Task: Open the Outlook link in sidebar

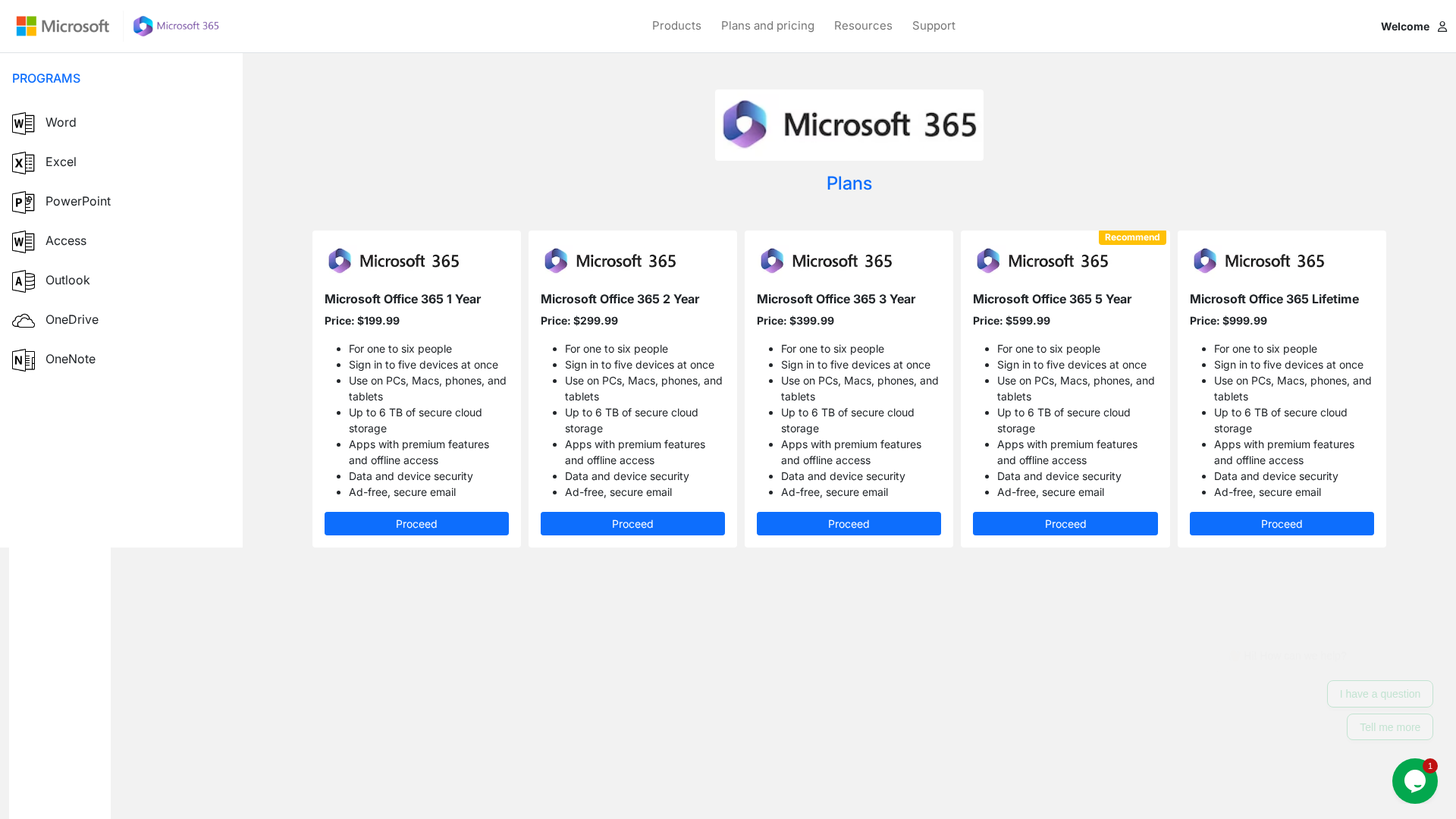Action: [67, 281]
